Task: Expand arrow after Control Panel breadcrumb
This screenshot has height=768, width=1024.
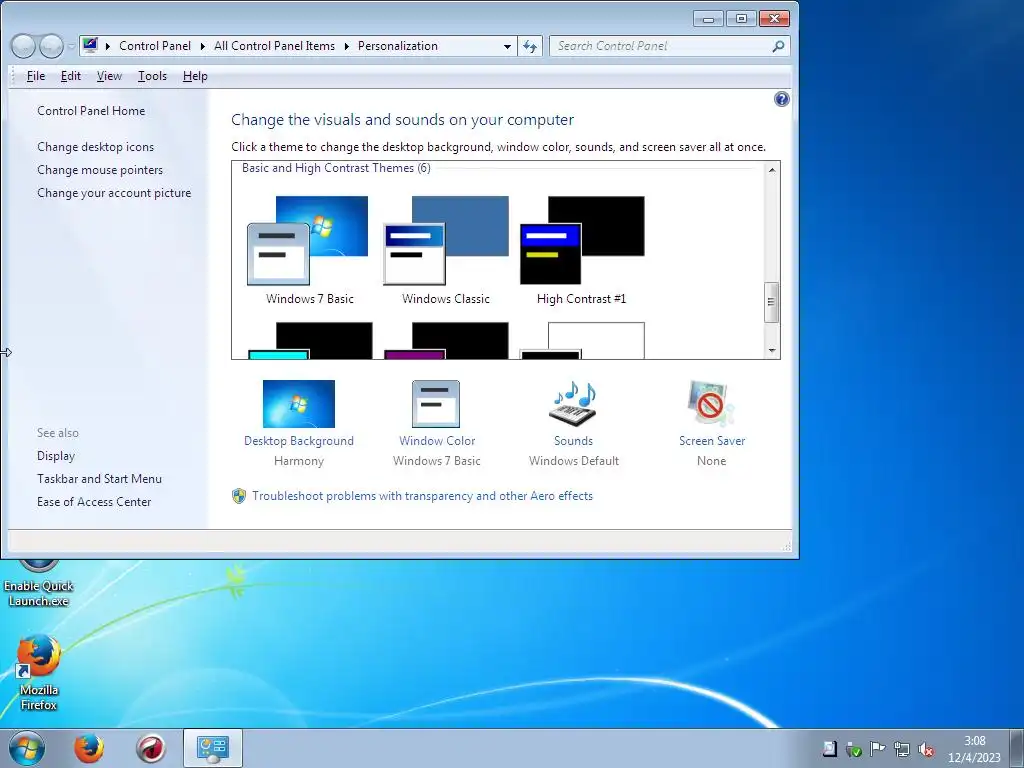Action: 202,46
